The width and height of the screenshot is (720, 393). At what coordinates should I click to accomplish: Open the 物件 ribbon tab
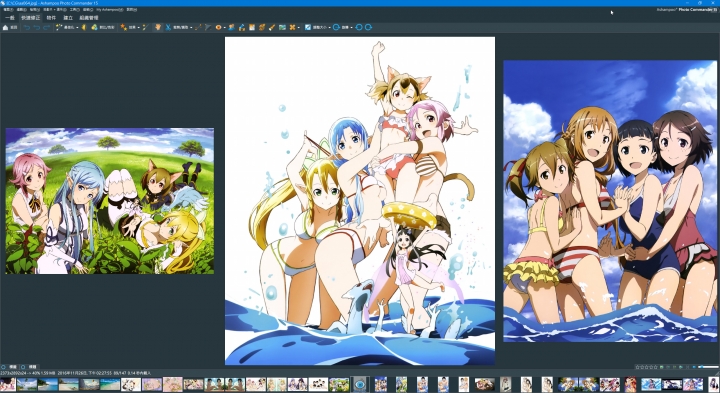51,18
